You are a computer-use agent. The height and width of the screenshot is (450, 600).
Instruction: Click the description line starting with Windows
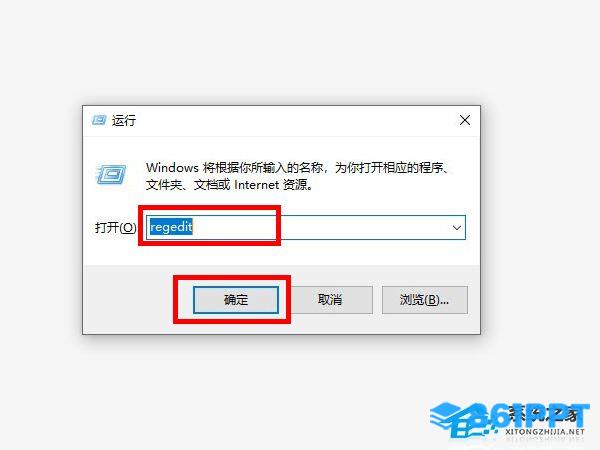[298, 168]
